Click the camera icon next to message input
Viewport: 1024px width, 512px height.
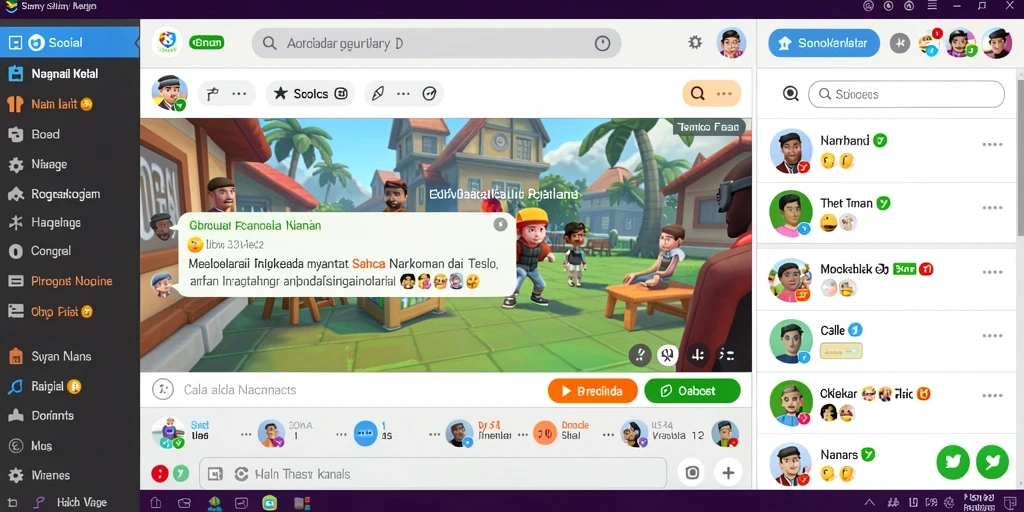tap(692, 473)
